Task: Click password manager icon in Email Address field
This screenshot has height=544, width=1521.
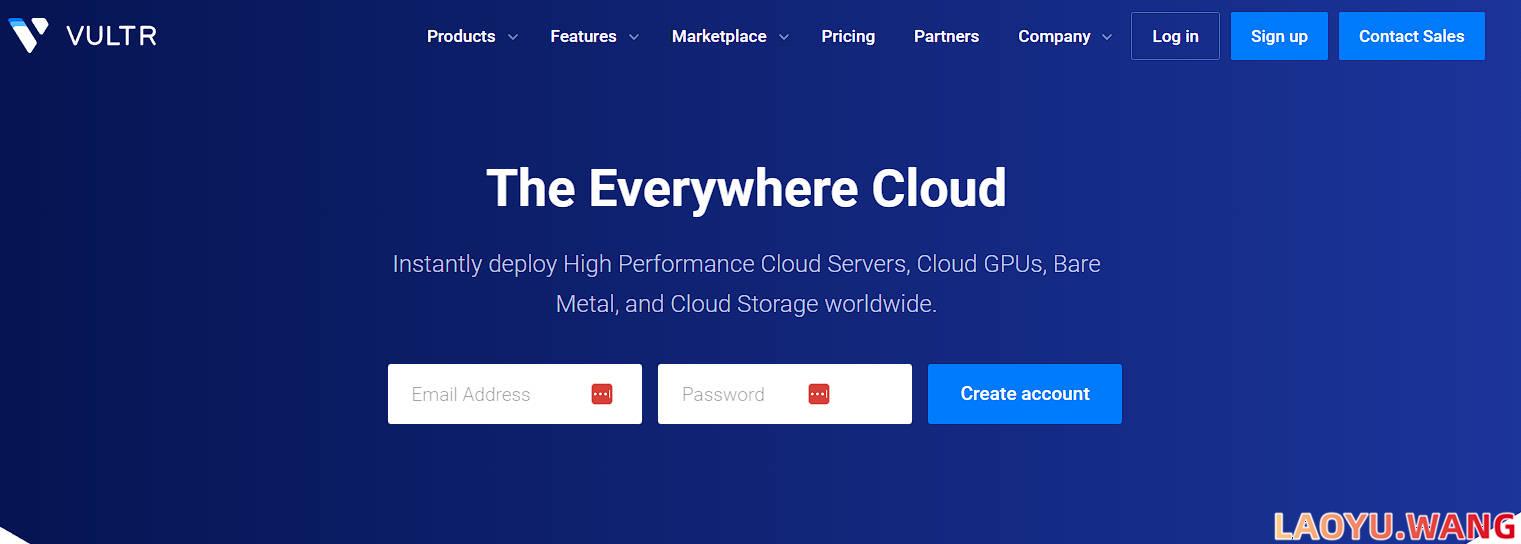Action: click(602, 394)
